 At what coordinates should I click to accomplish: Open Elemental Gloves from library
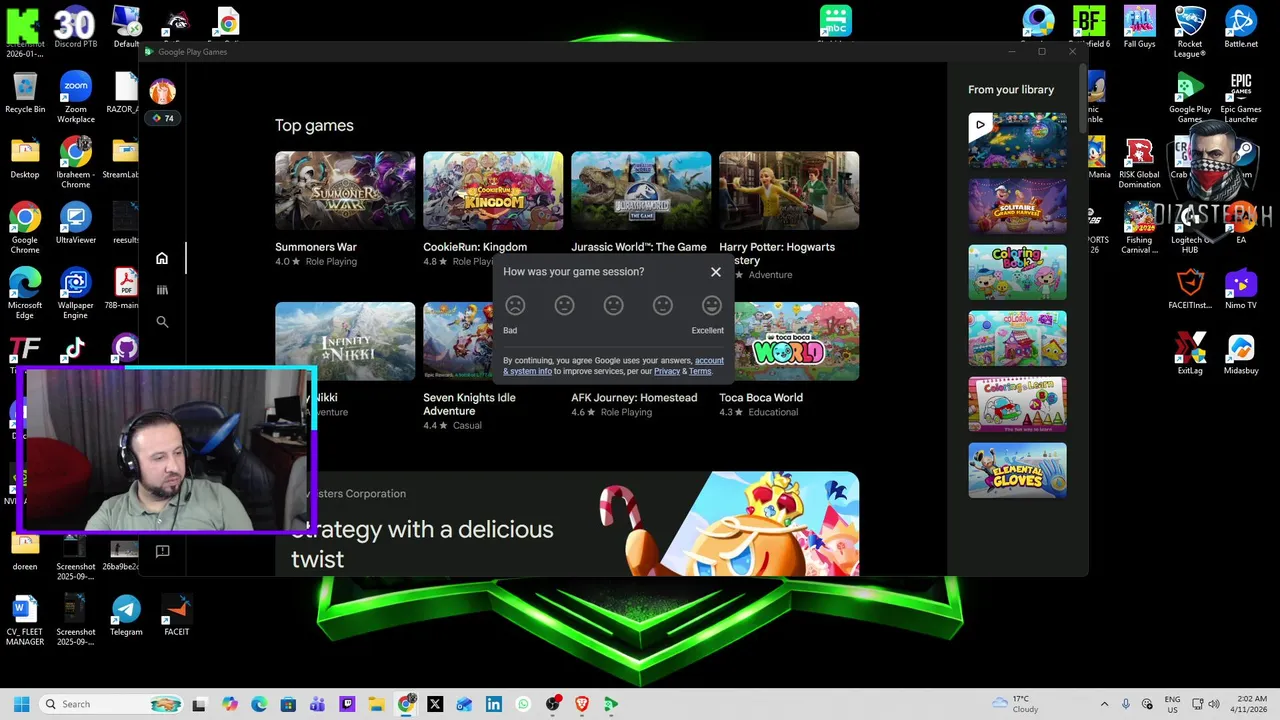[x=1017, y=470]
